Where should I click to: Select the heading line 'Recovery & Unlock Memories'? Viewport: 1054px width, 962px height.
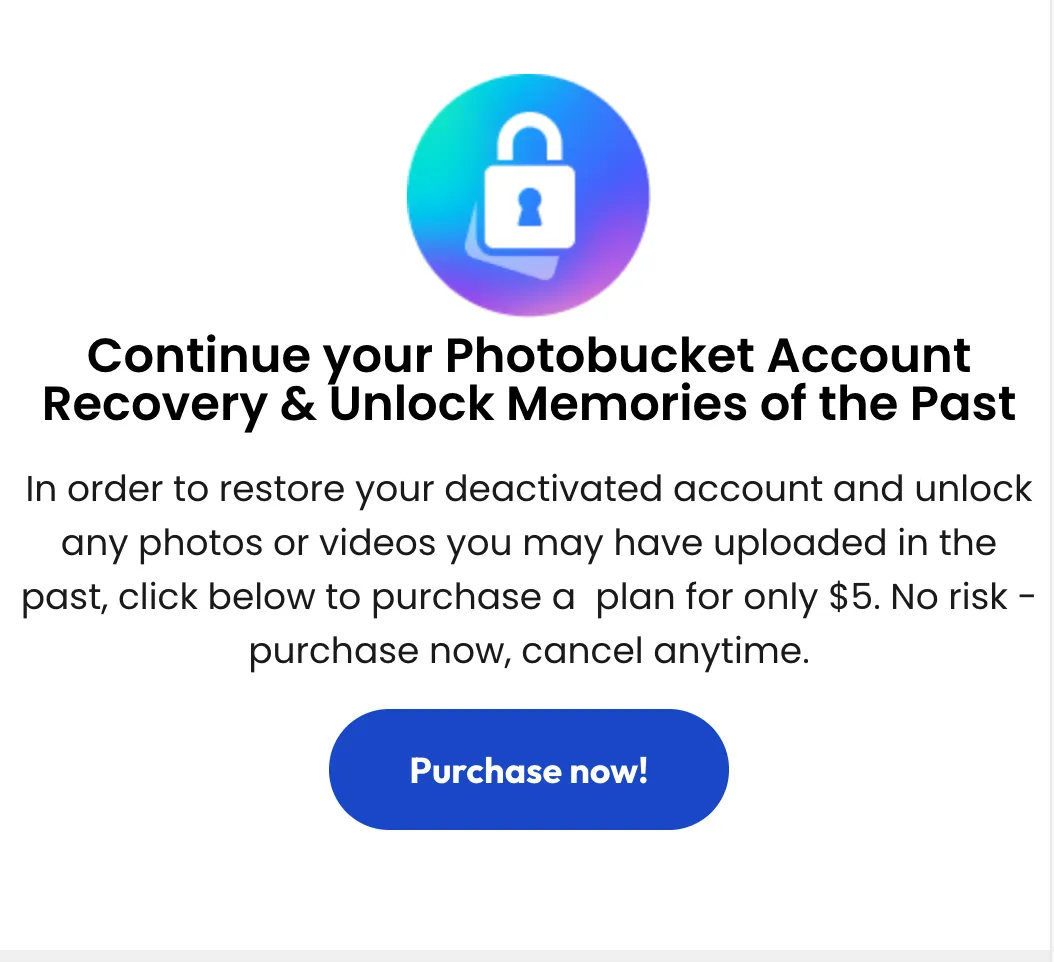click(x=394, y=404)
